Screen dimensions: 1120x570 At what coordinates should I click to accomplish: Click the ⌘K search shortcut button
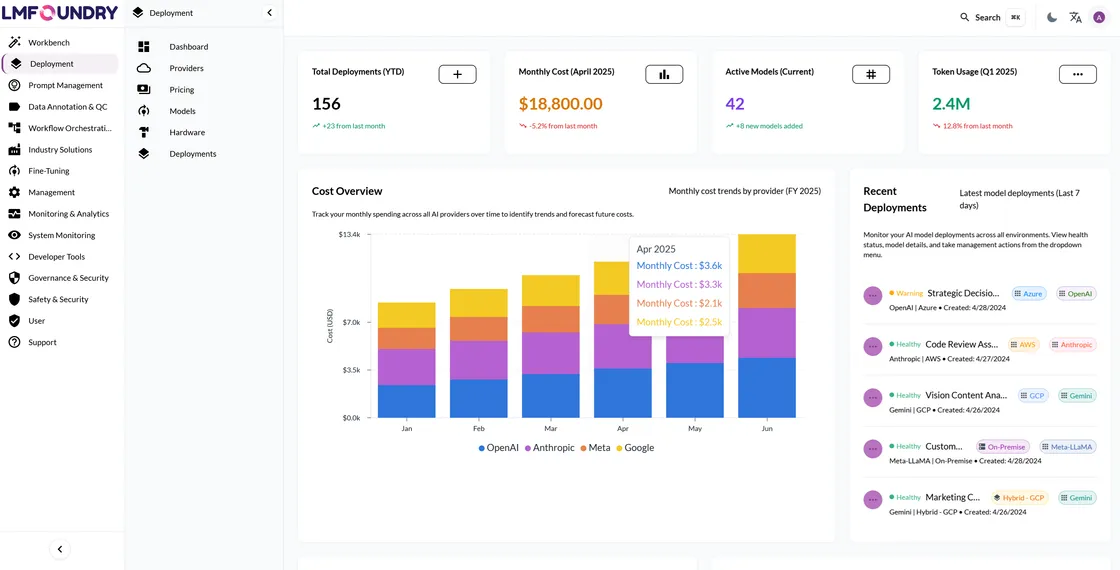click(x=1015, y=18)
